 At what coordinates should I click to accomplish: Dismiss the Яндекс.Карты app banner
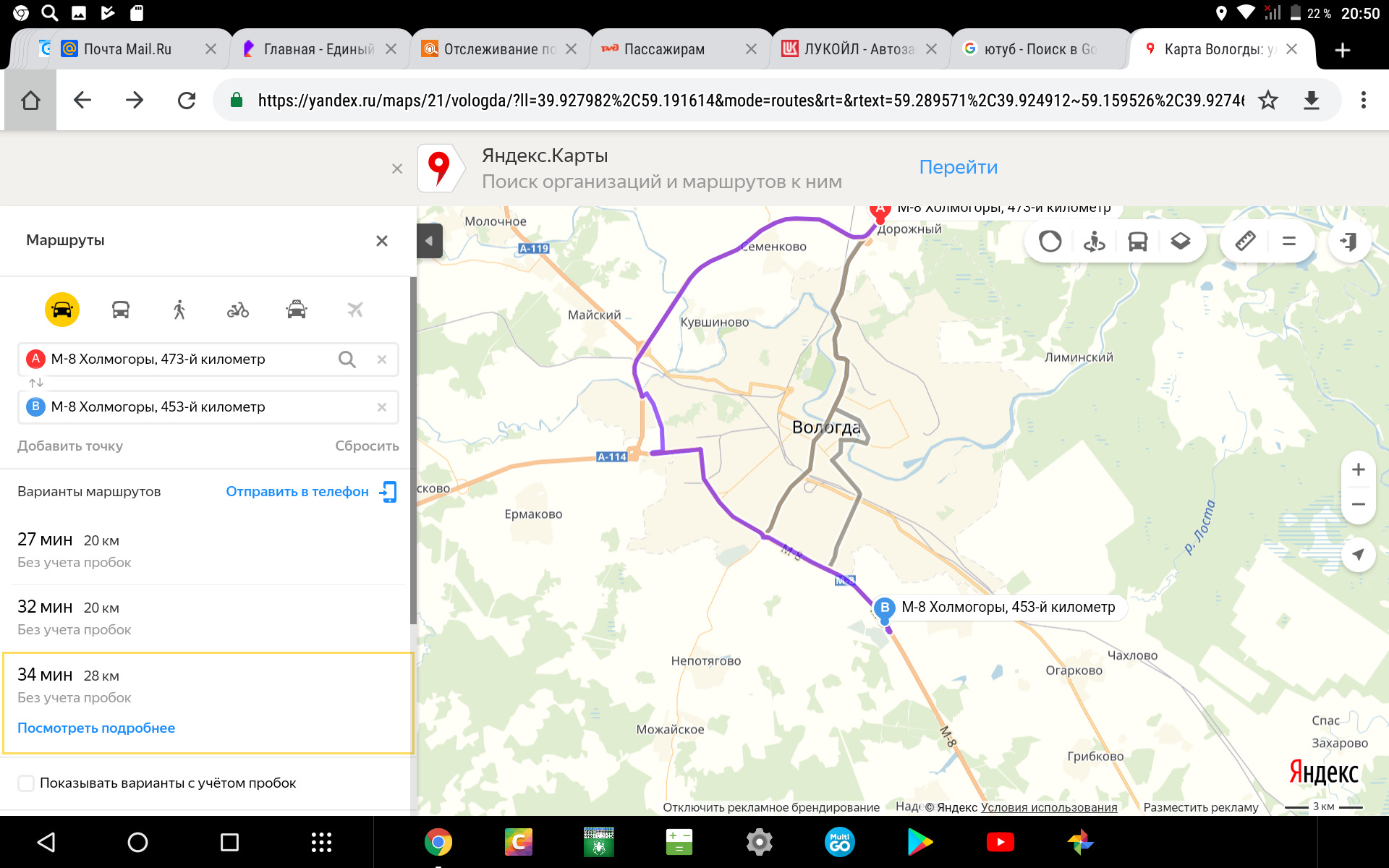(397, 169)
